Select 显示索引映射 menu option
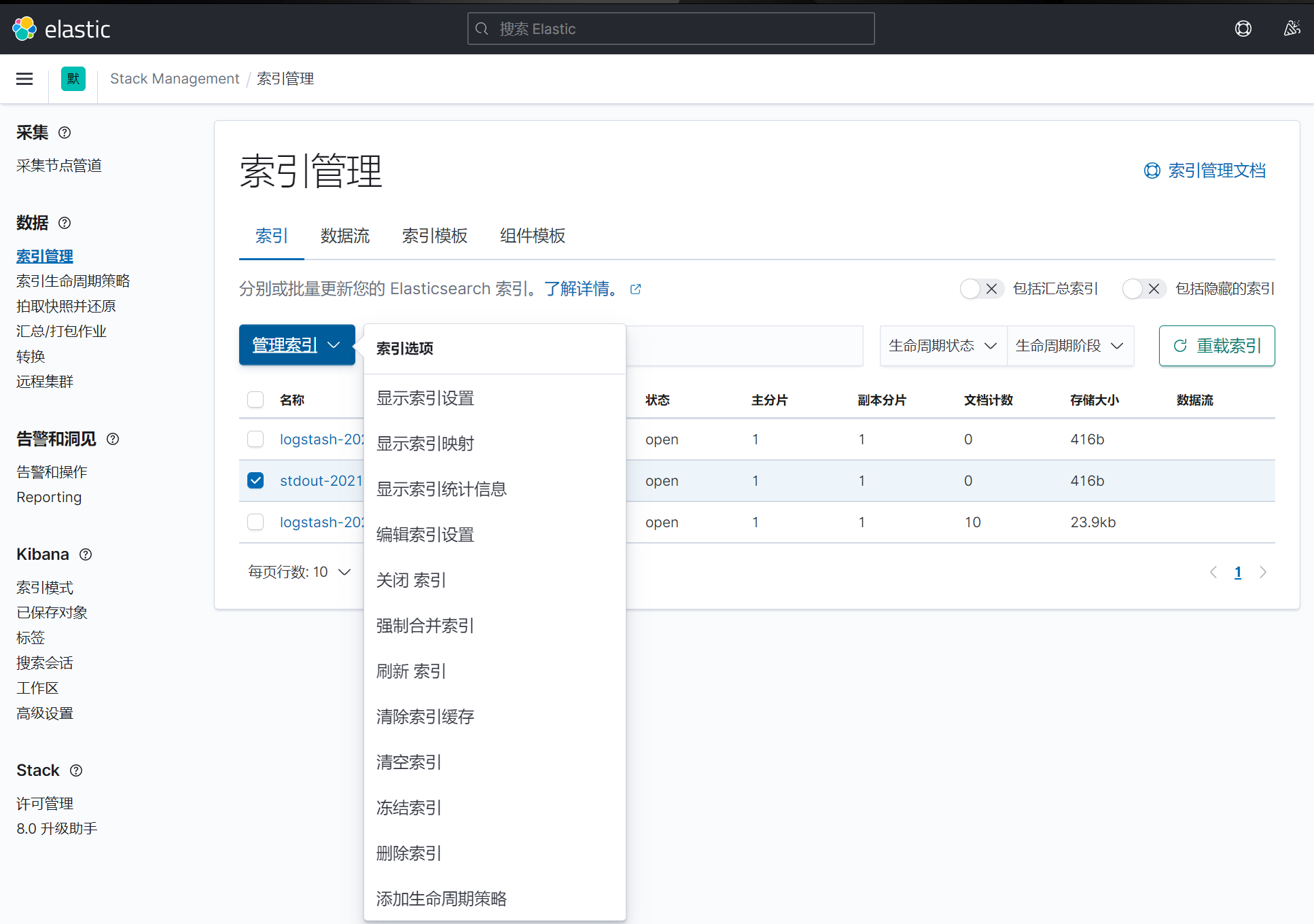The image size is (1314, 924). (495, 444)
